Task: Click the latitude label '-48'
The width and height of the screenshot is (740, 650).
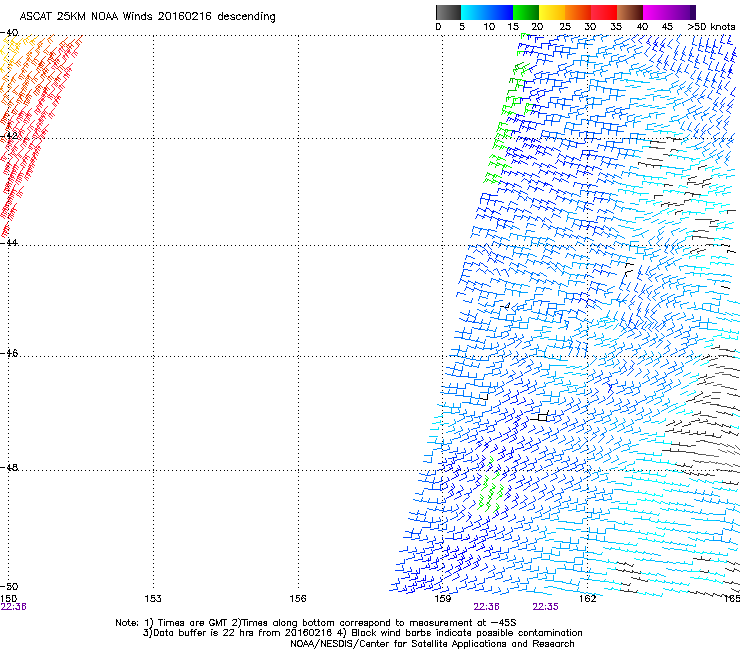Action: coord(9,468)
